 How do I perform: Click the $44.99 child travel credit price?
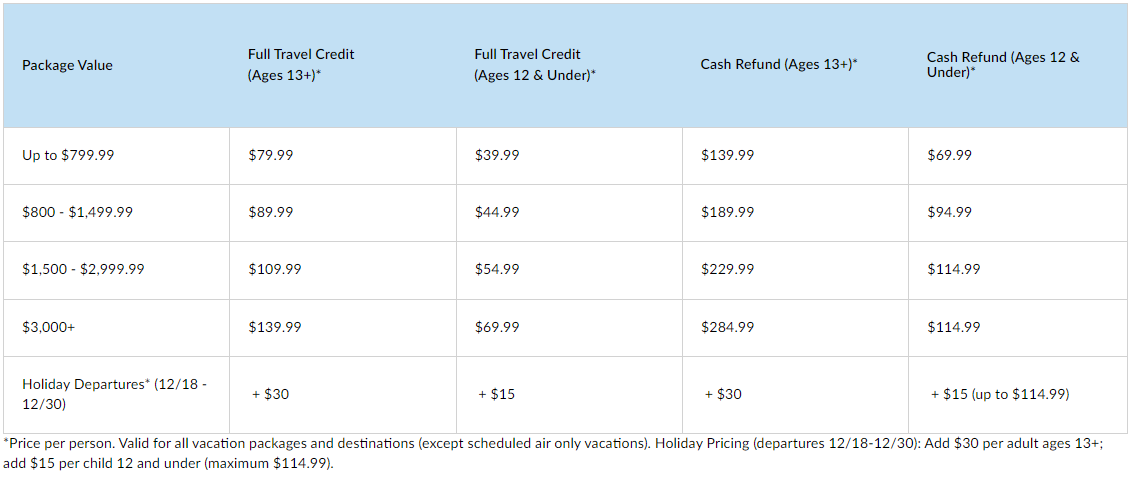[x=497, y=213]
